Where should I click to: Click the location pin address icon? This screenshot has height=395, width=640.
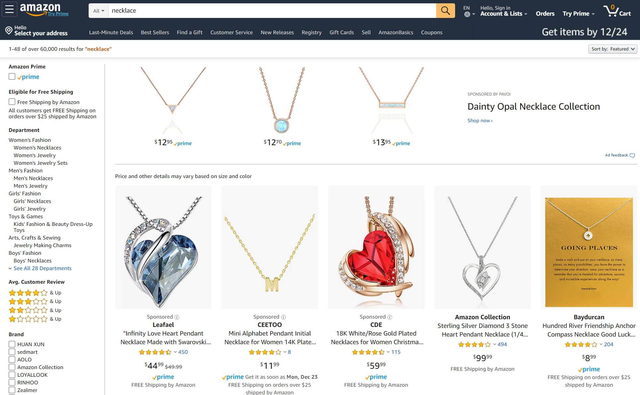[x=9, y=31]
